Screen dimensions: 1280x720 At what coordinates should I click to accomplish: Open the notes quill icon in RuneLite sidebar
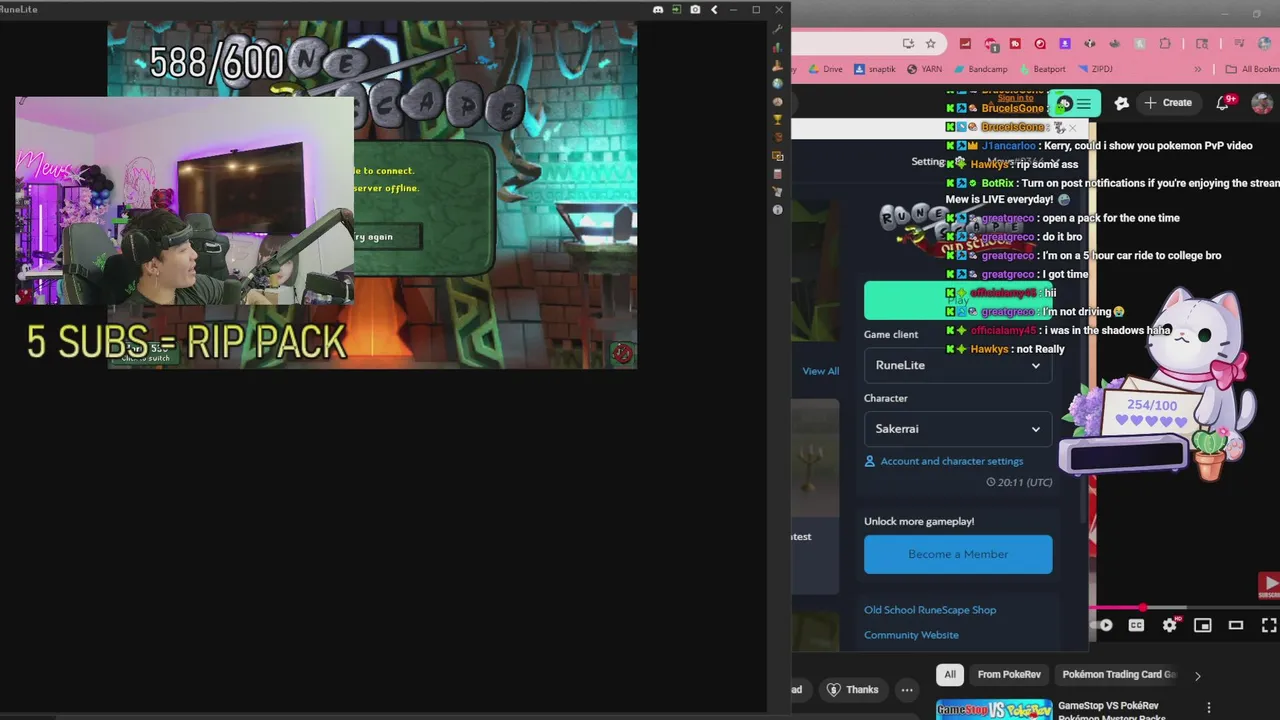pos(778,192)
